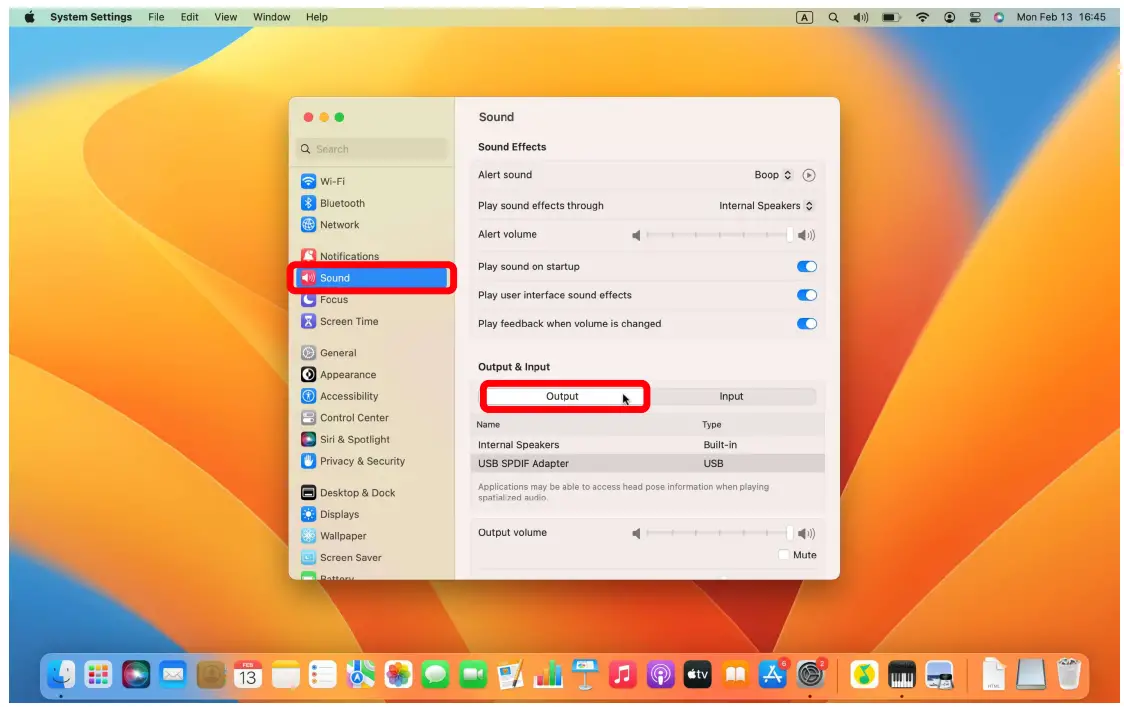Select USB SPDIF Adapter output device
This screenshot has width=1124, height=707.
point(647,463)
